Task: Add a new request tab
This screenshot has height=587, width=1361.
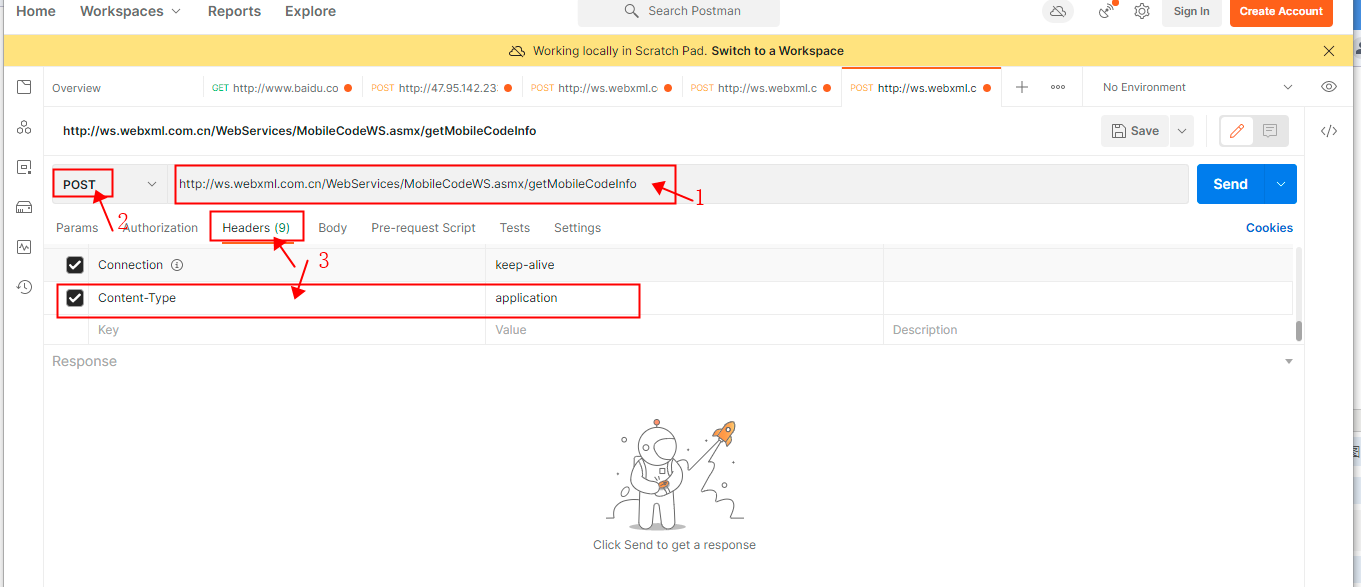Action: 1022,87
